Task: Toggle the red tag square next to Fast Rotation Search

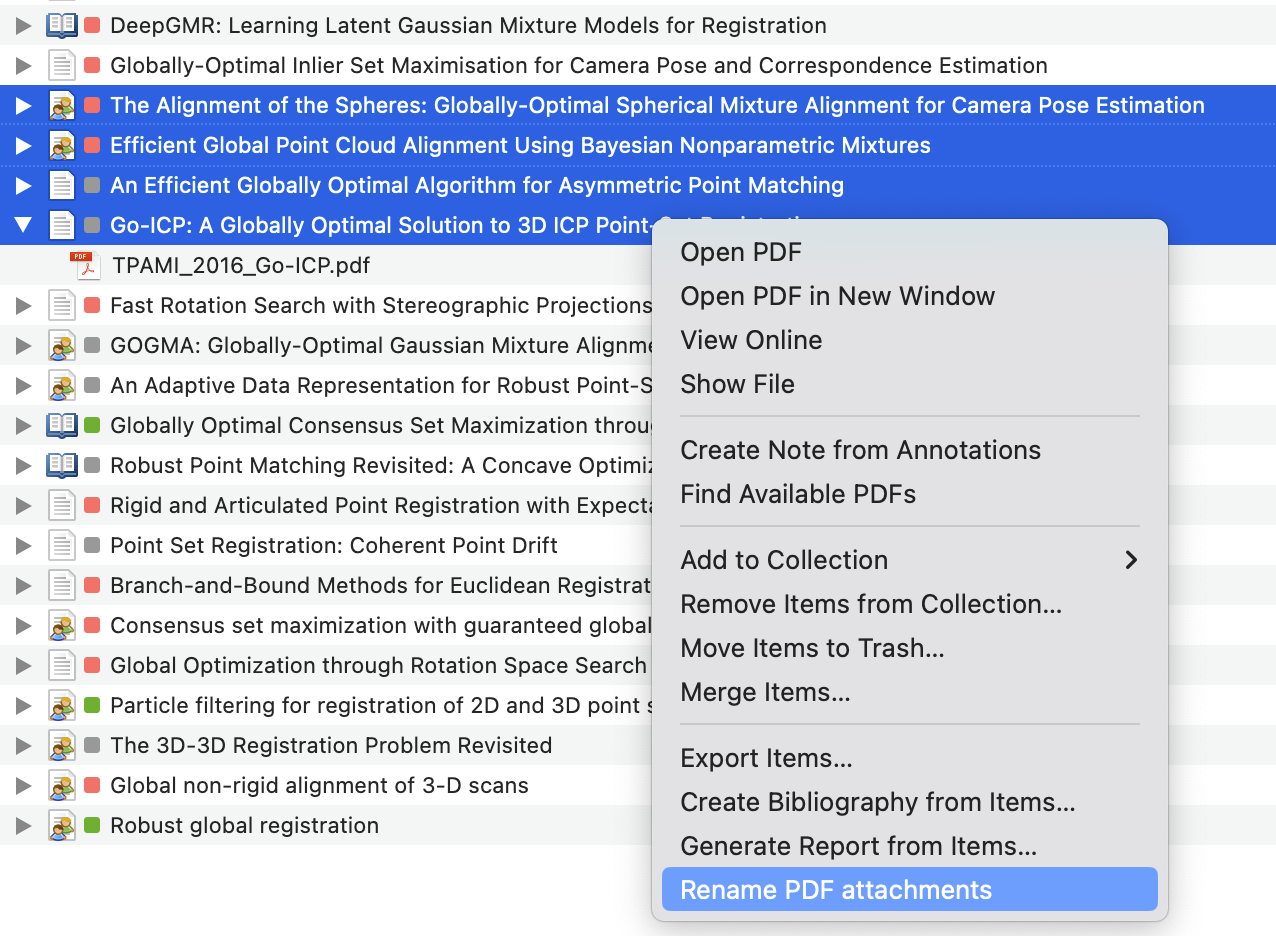Action: click(x=92, y=305)
